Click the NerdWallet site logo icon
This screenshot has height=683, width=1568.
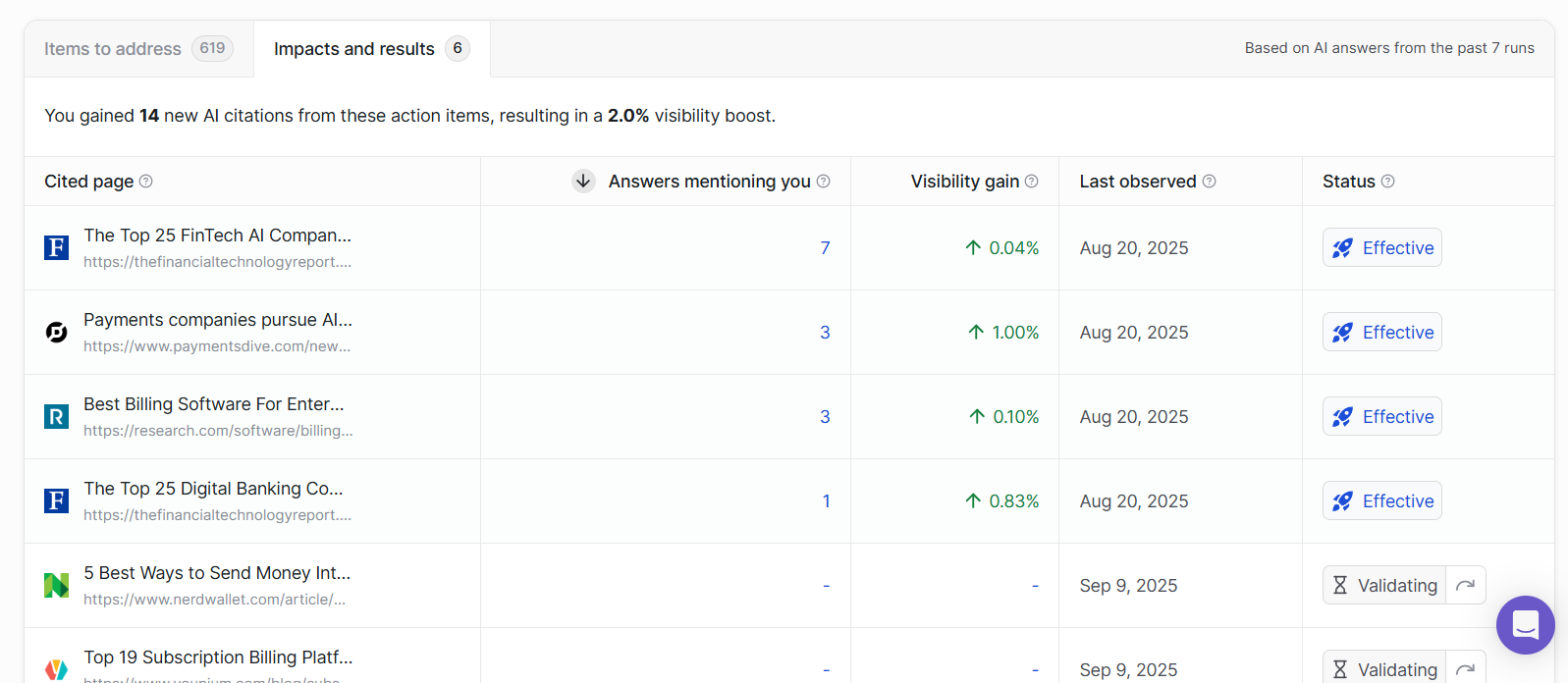(x=57, y=586)
